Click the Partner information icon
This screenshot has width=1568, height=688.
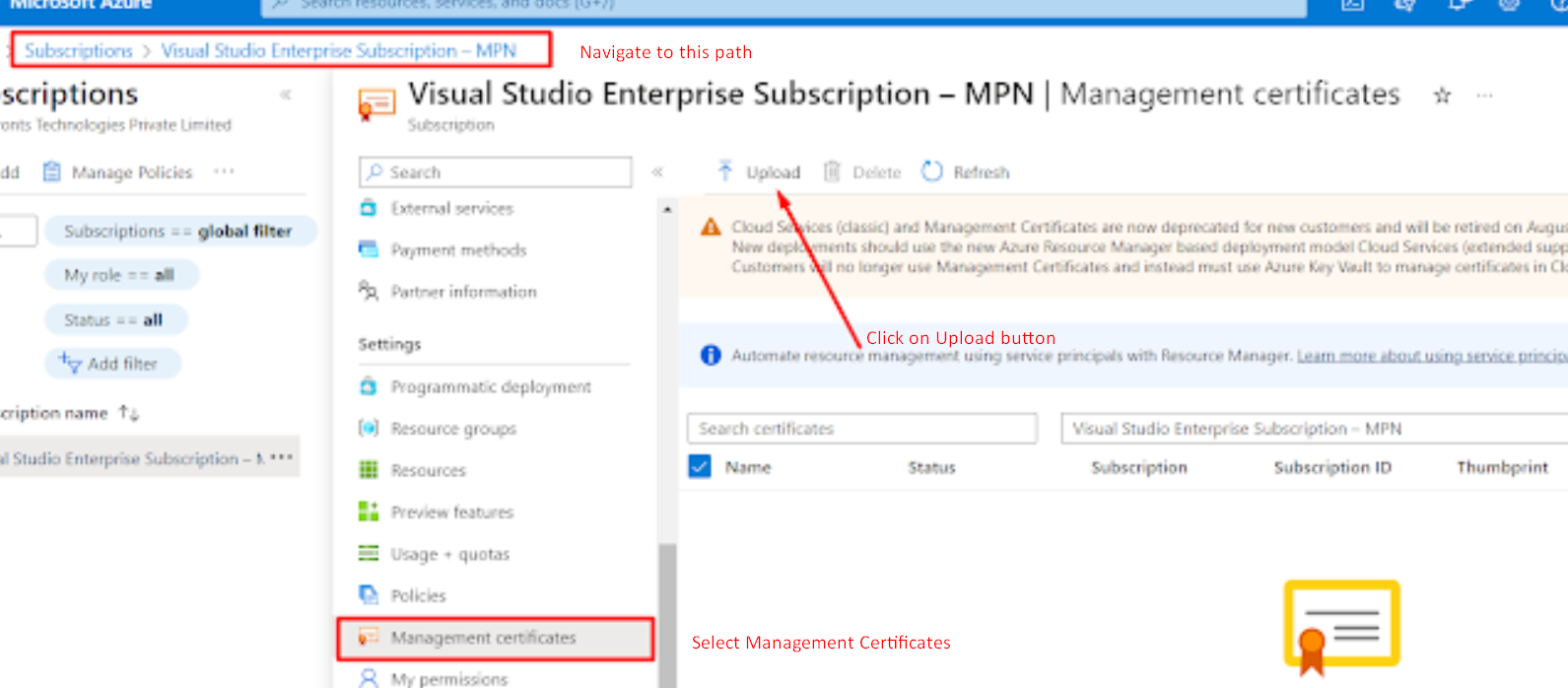point(369,291)
